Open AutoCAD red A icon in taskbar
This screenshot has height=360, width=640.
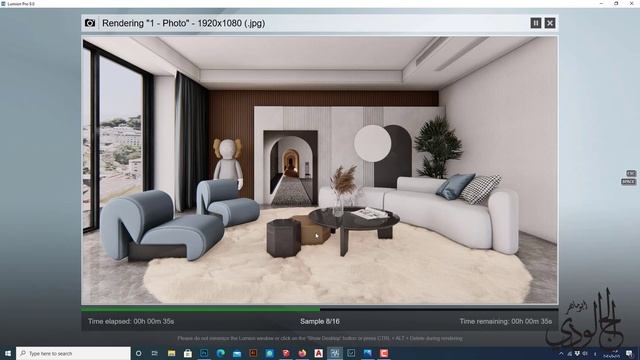coord(318,353)
